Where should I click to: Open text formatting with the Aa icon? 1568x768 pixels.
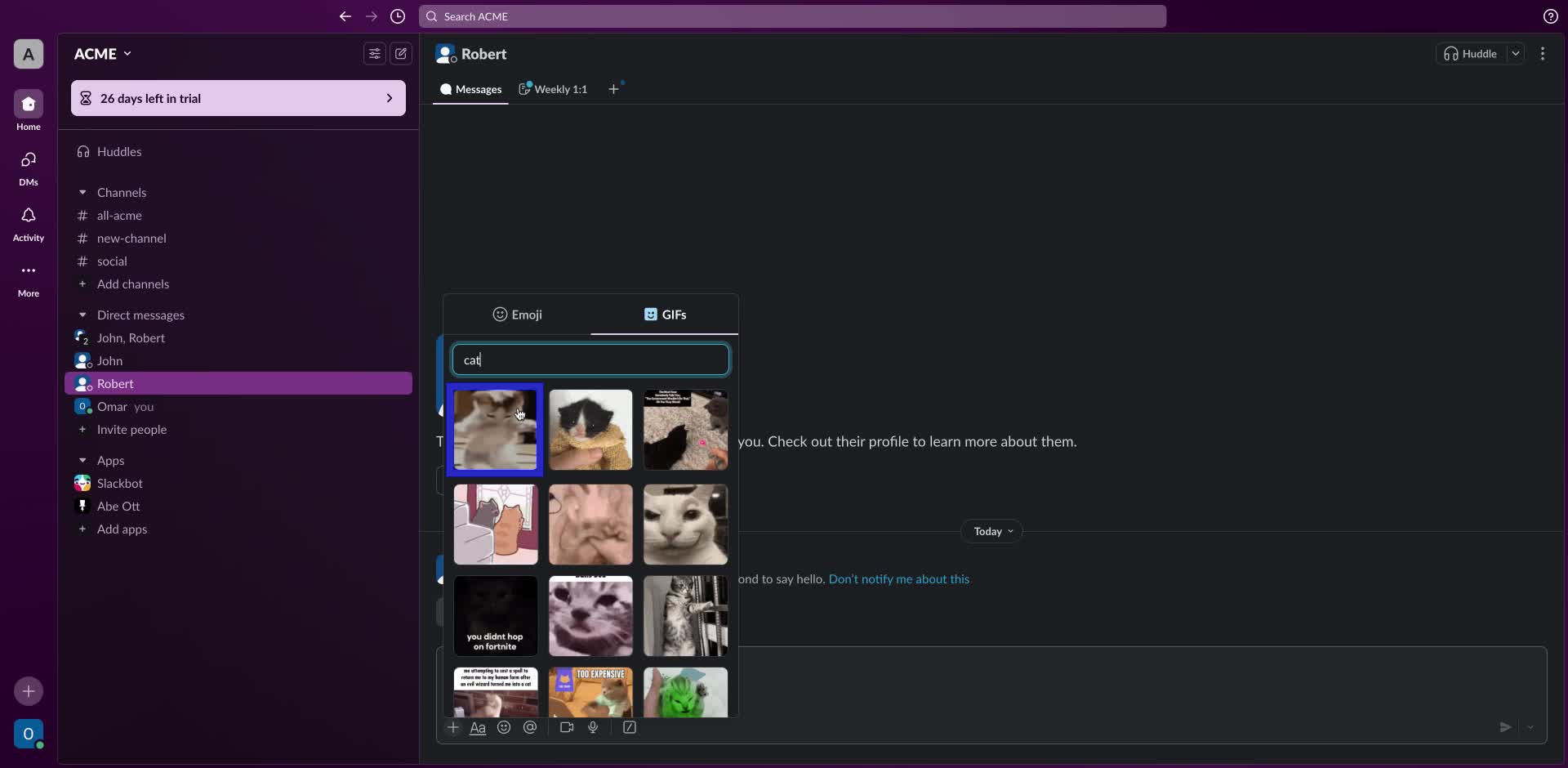(479, 727)
